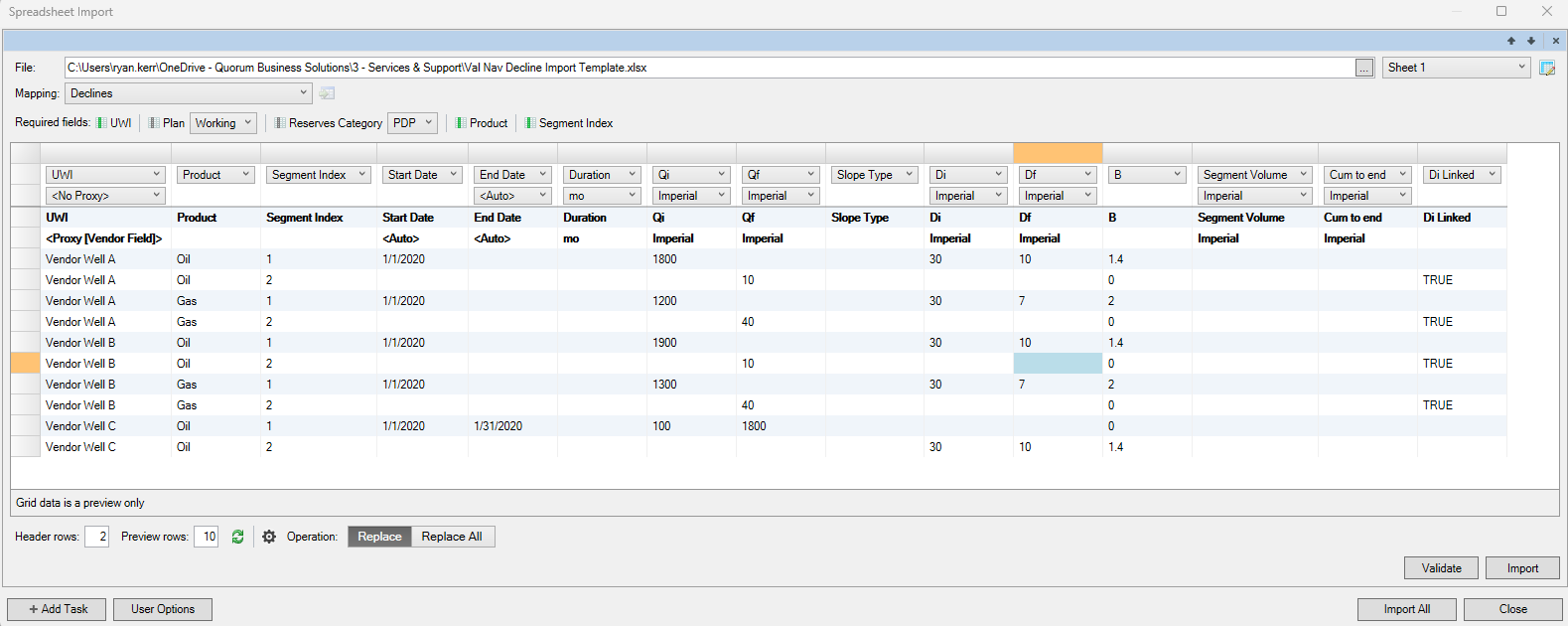Open the Reserves Category PDP dropdown
Viewport: 1568px width, 626px height.
[412, 123]
